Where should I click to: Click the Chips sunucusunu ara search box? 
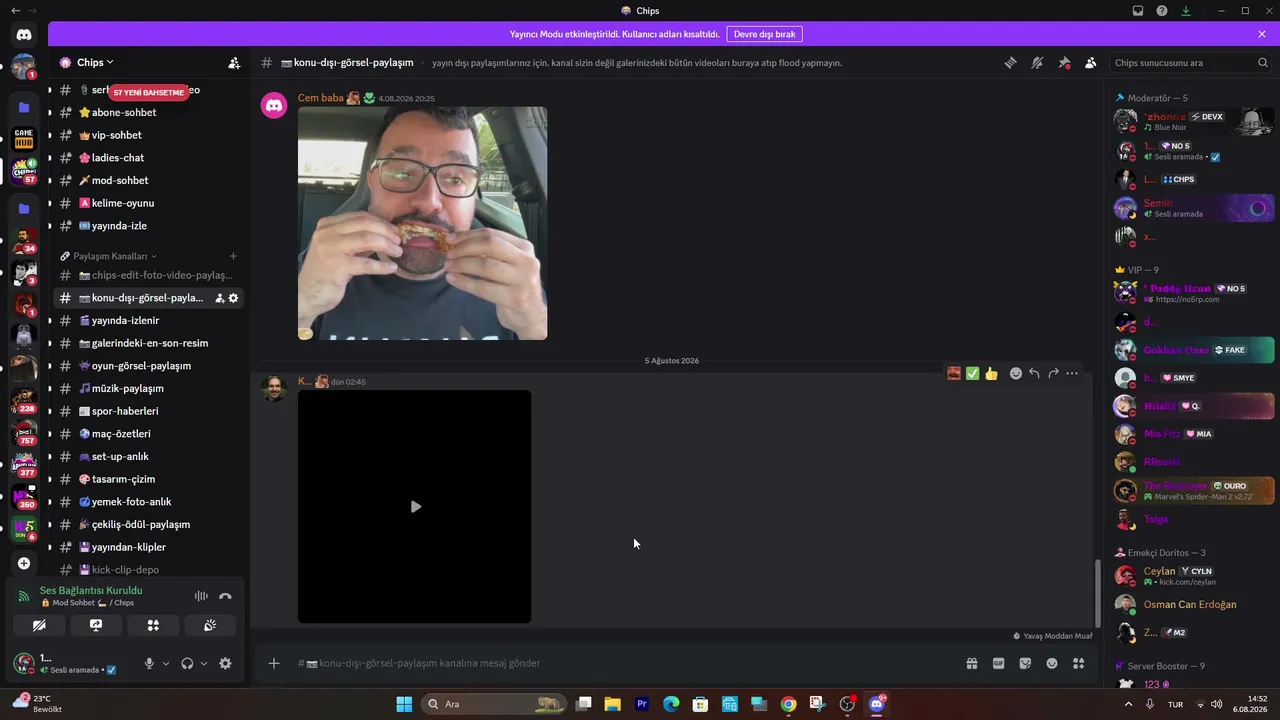click(1190, 62)
